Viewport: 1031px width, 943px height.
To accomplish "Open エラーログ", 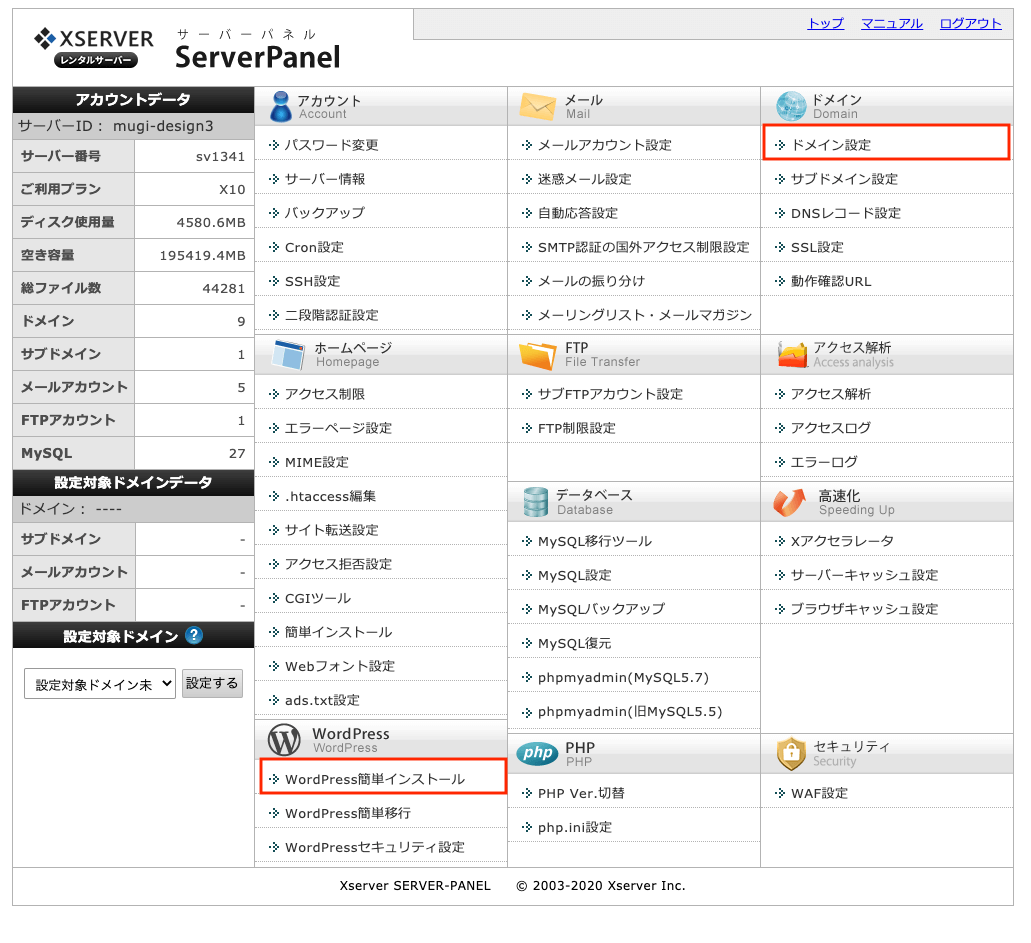I will coord(825,462).
